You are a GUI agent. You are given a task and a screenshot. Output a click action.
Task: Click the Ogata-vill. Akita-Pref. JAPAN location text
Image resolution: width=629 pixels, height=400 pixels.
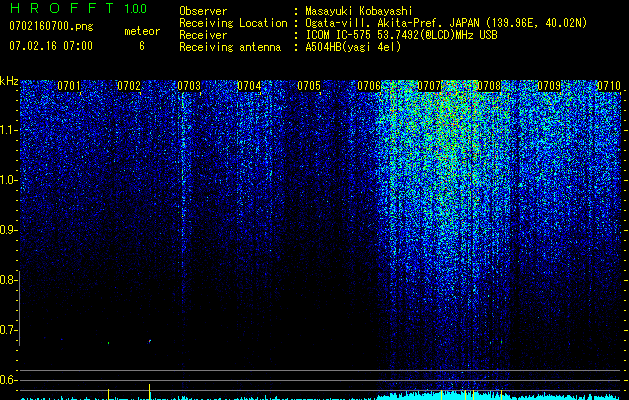(x=446, y=23)
